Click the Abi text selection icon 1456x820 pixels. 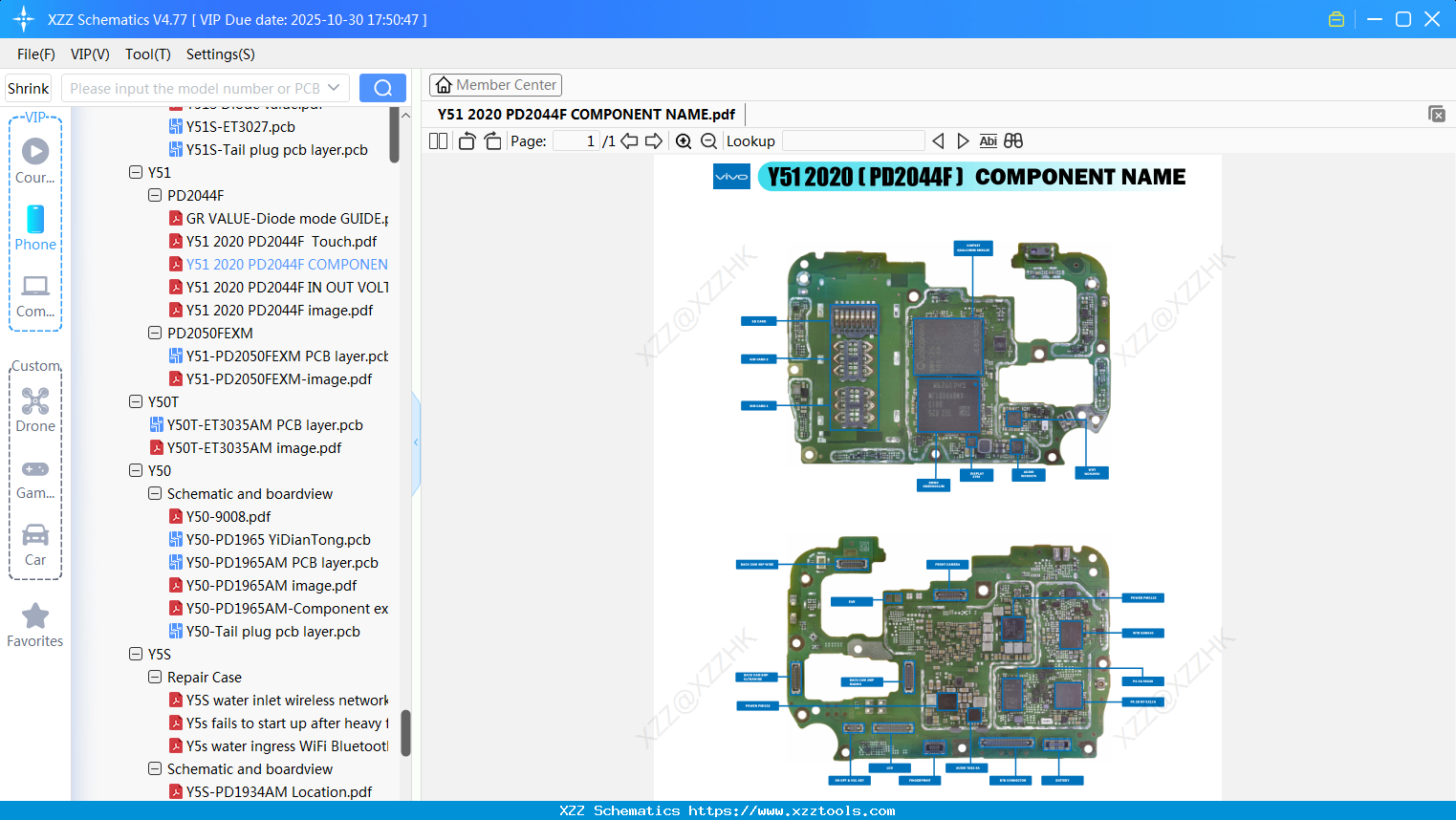[x=988, y=140]
